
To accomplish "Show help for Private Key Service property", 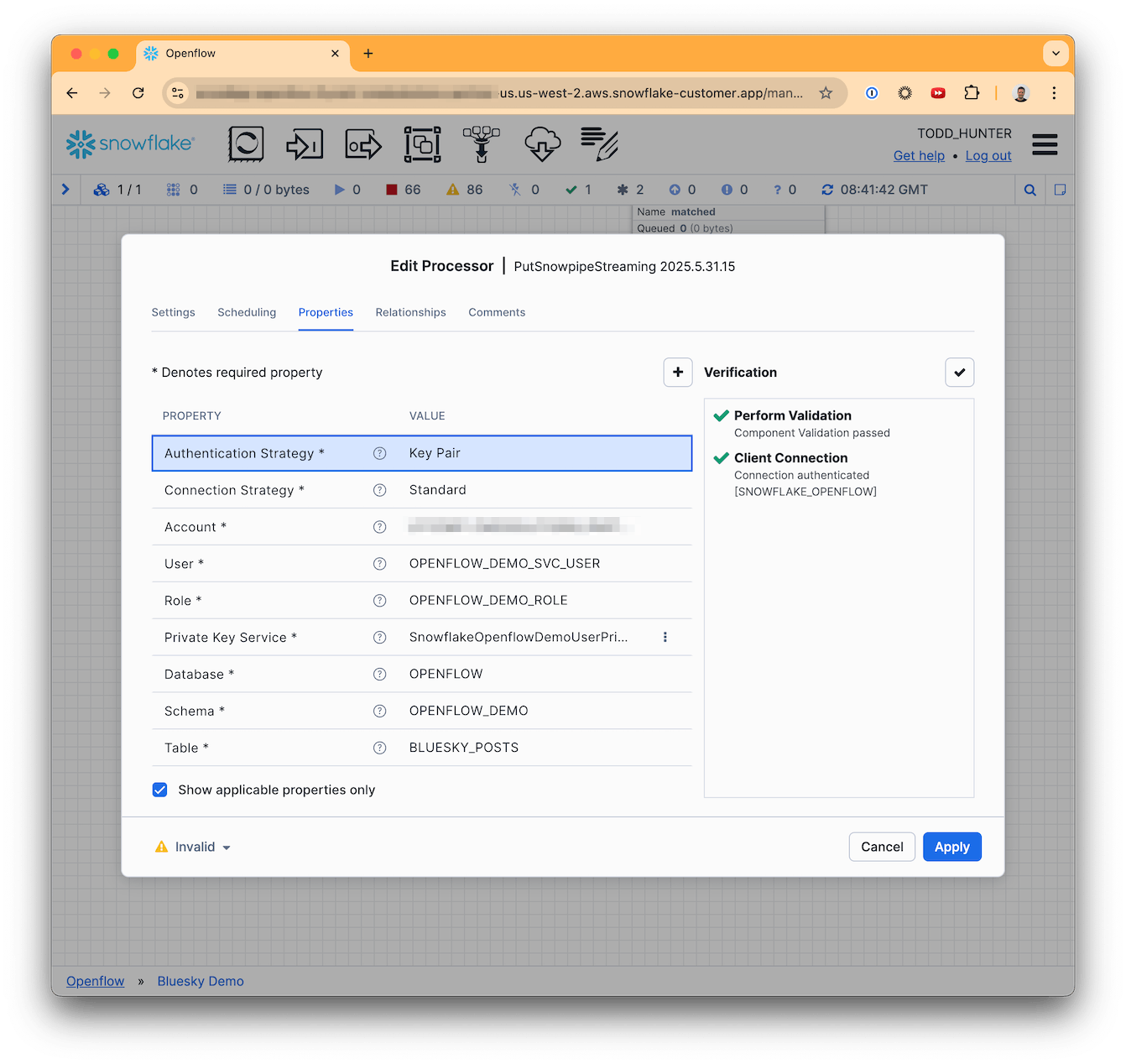I will (x=379, y=638).
